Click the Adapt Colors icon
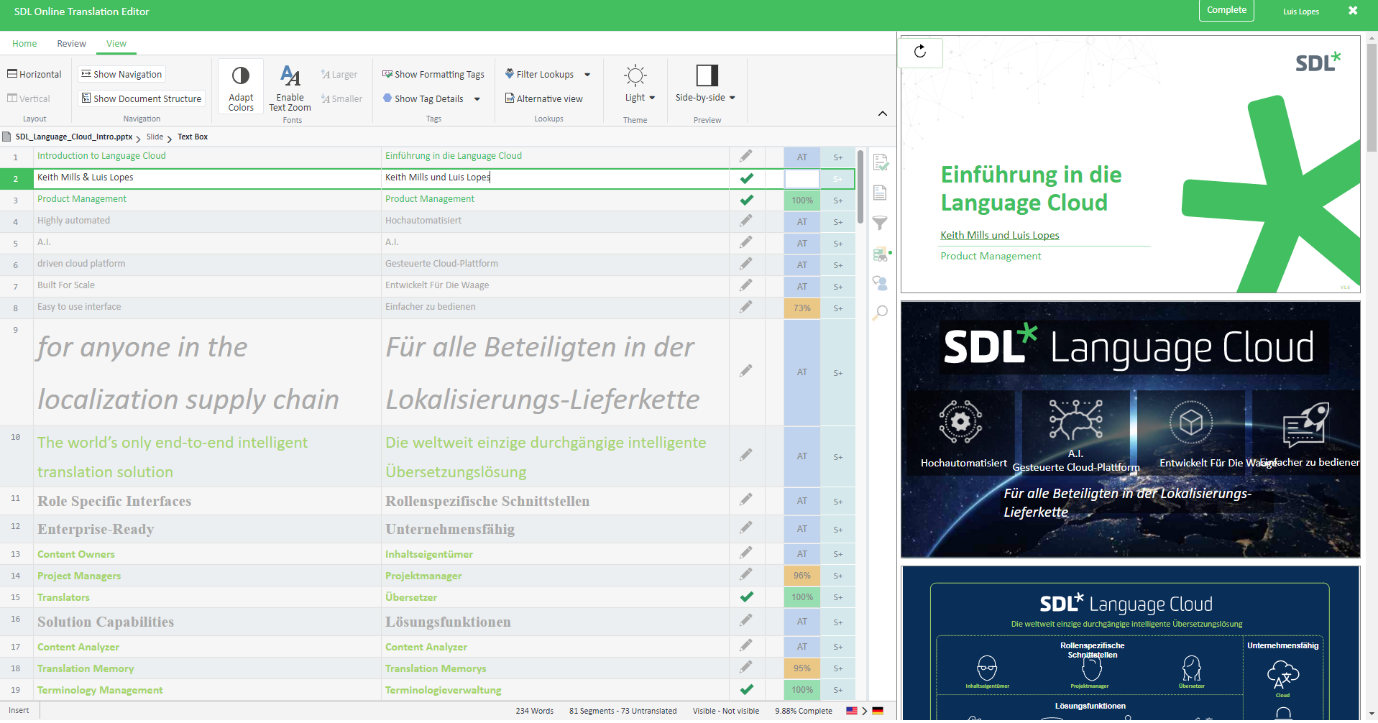The height and width of the screenshot is (723, 1378). pyautogui.click(x=241, y=76)
